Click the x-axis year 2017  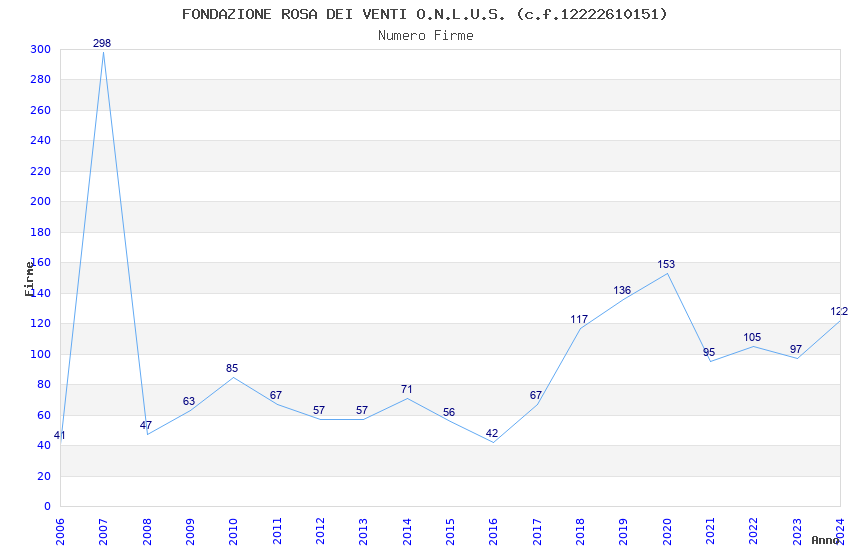tap(537, 531)
